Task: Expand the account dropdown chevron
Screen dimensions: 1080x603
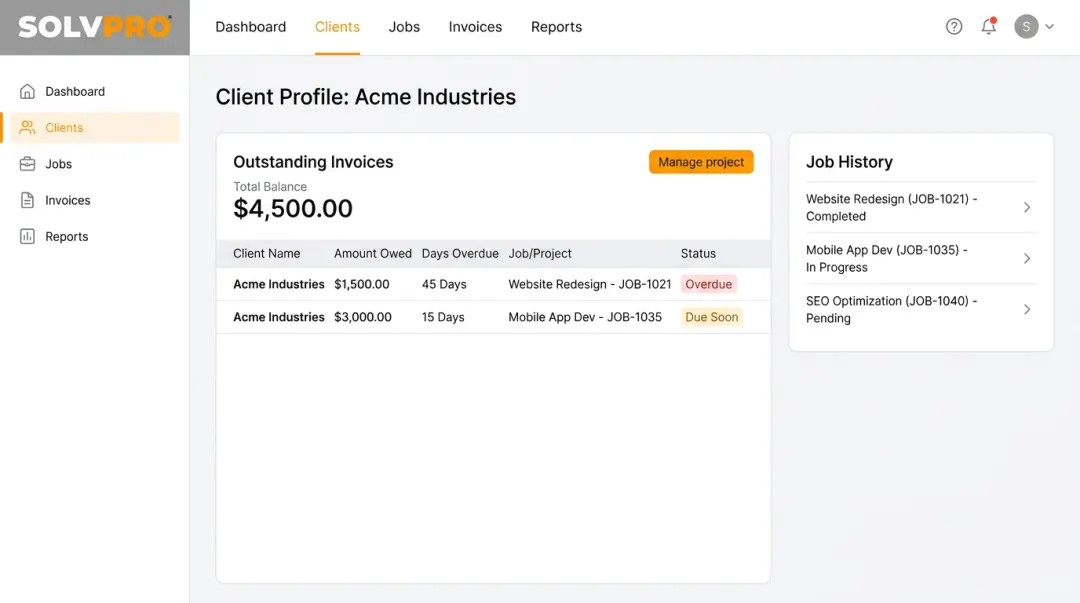Action: 1049,27
